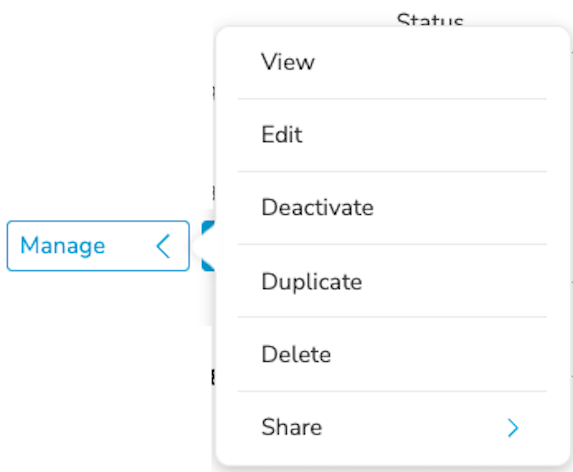
Task: Expand Share options via its chevron
Action: (x=513, y=428)
